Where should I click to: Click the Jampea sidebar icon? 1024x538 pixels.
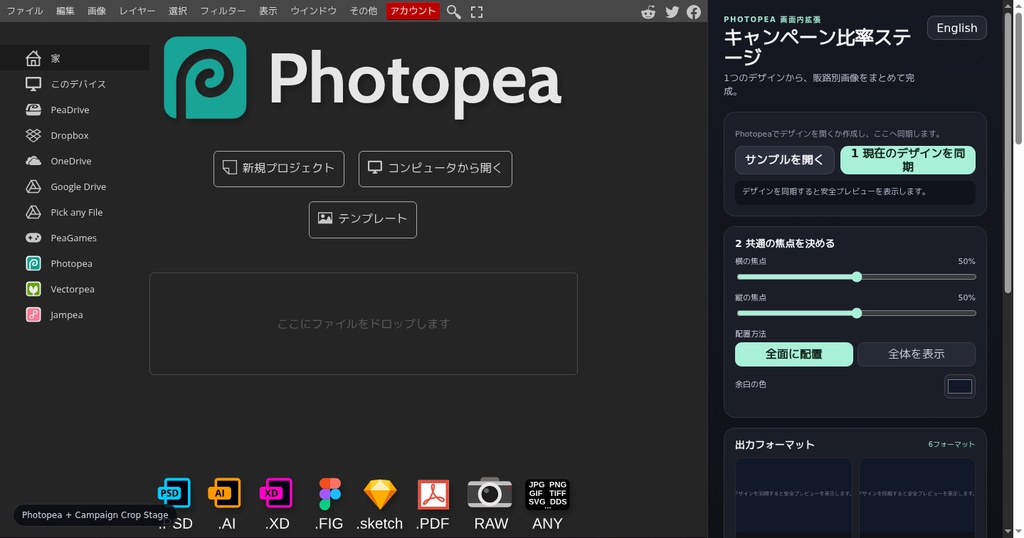(x=33, y=315)
